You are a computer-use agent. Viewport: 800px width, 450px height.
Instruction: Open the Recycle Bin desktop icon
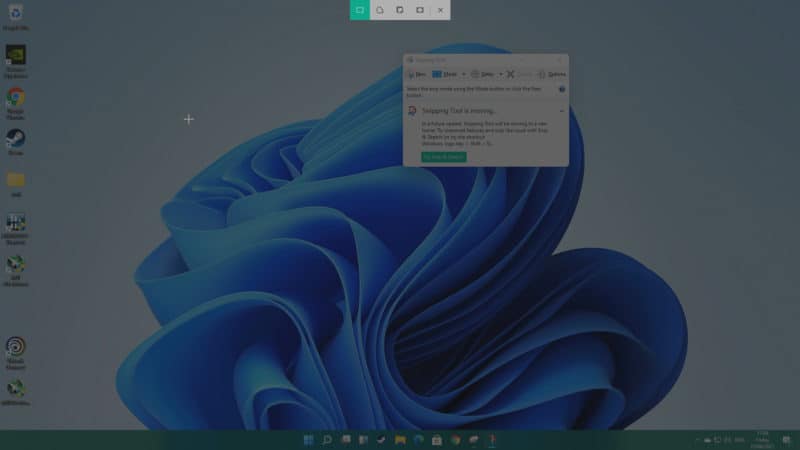point(16,17)
